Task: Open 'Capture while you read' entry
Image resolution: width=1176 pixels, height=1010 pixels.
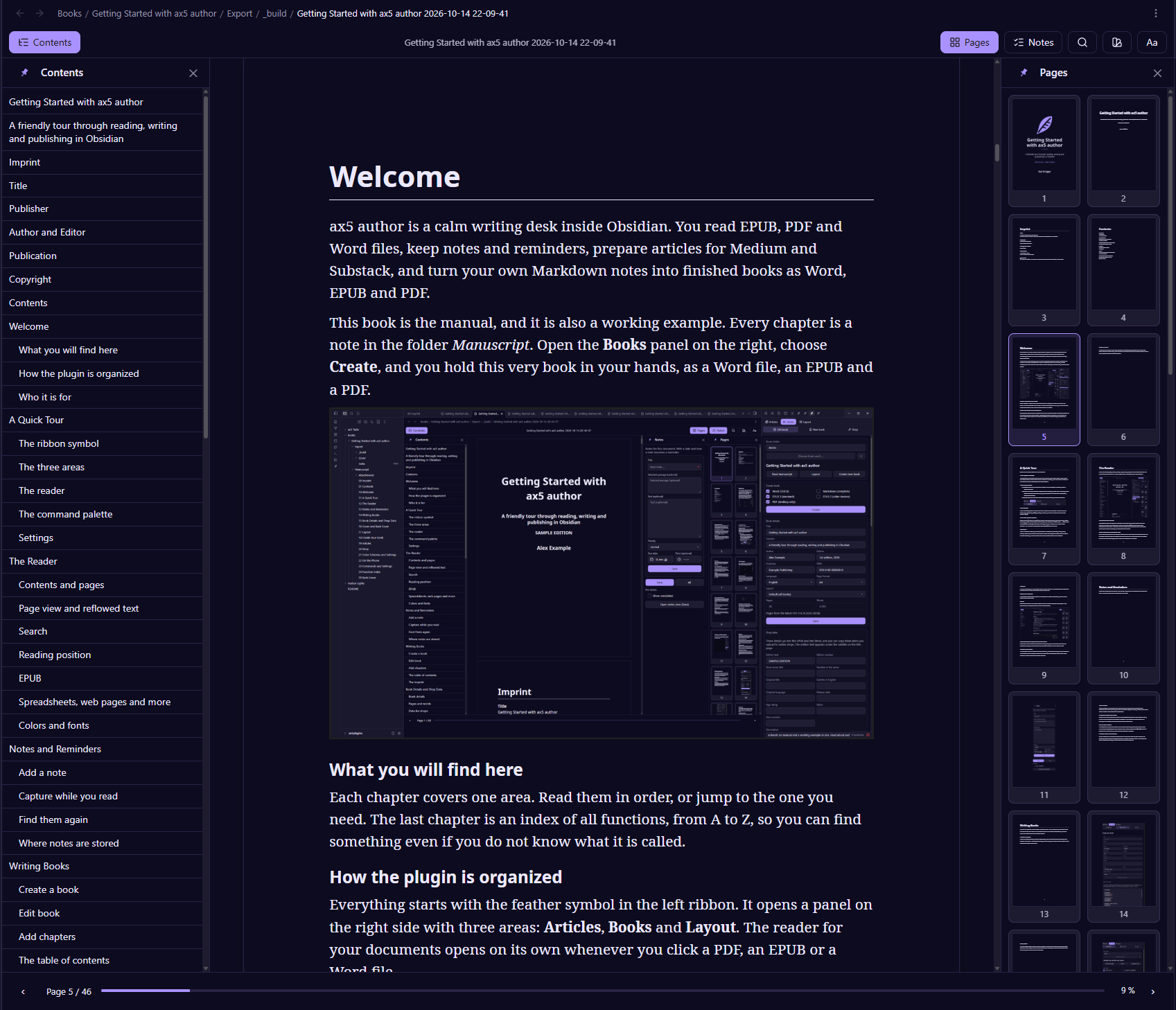Action: 103,796
